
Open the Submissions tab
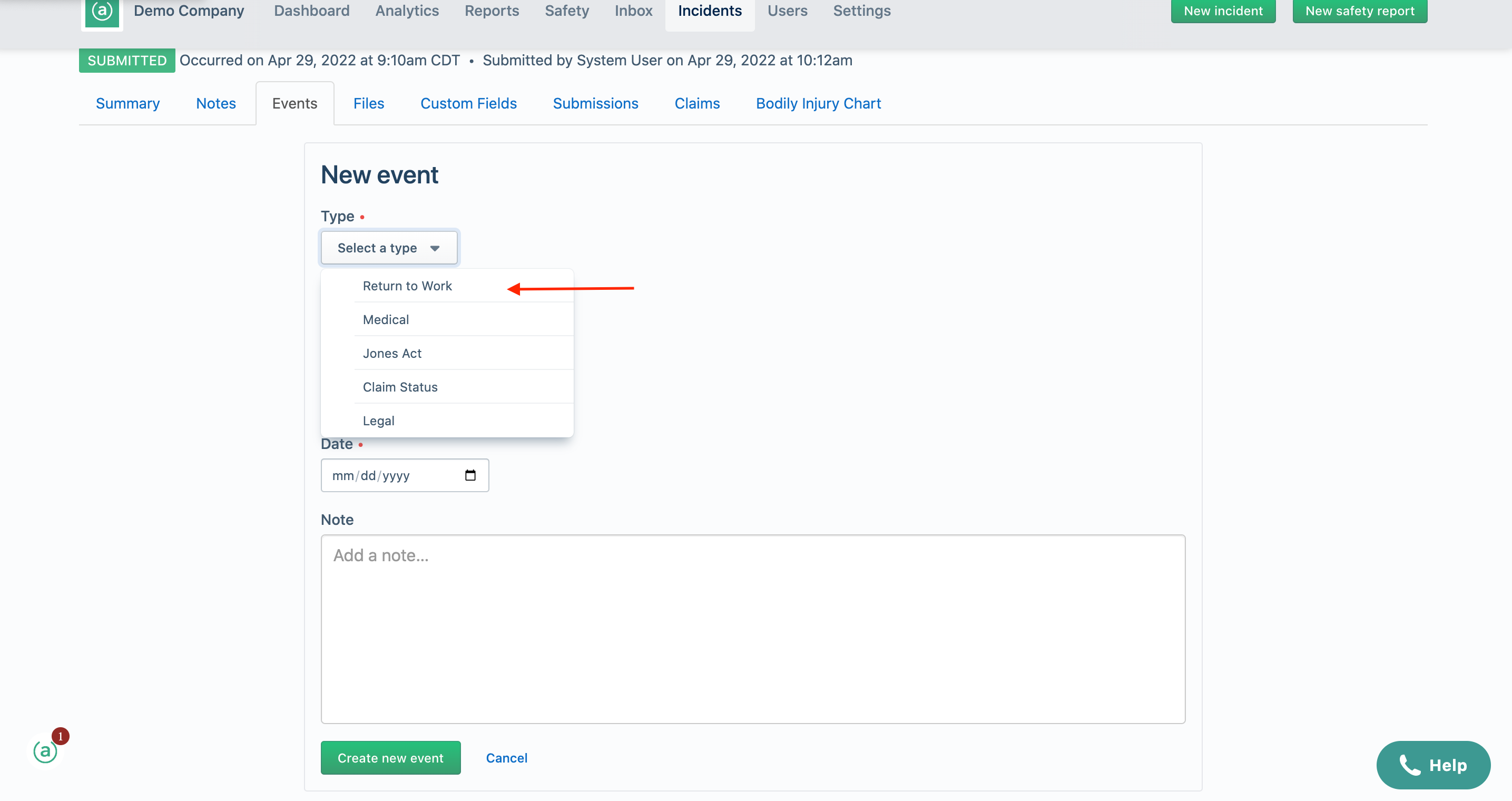(595, 103)
